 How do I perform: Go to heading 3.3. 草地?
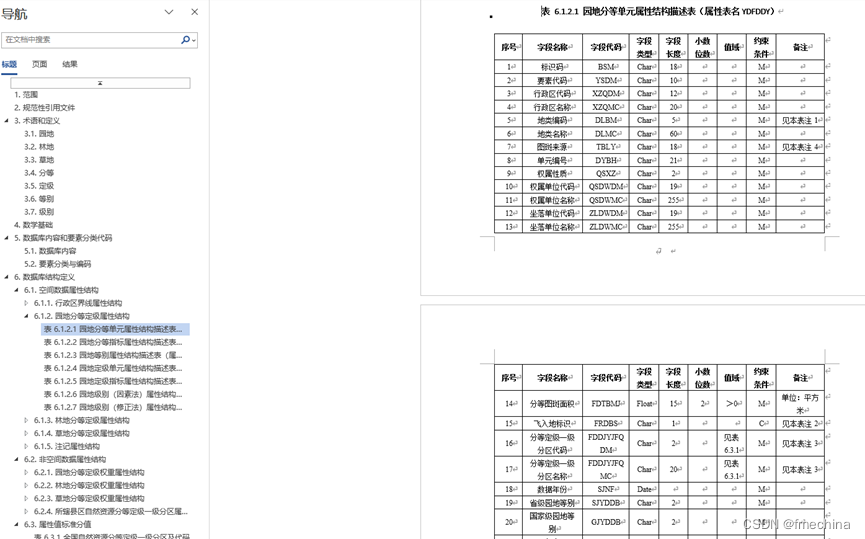coord(39,160)
